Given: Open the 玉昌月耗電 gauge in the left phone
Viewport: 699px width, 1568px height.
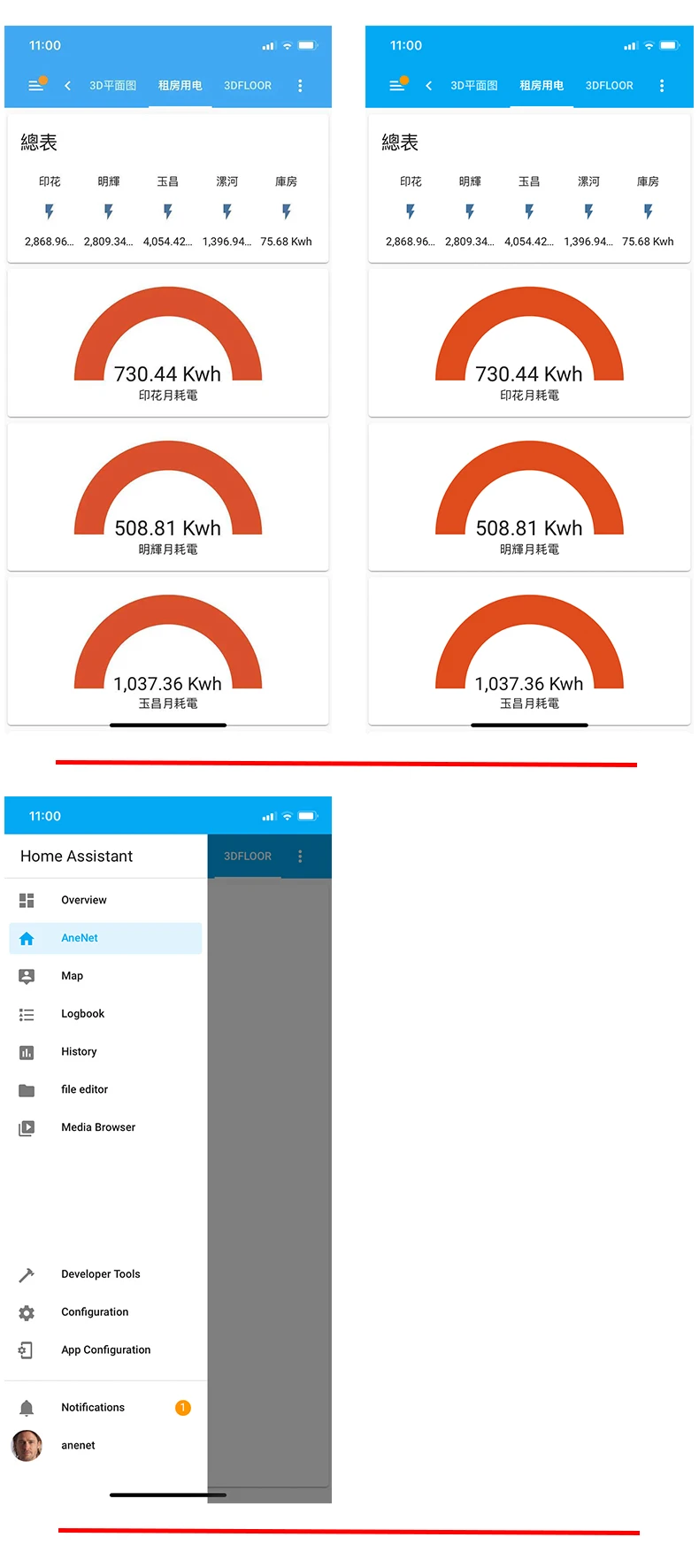Looking at the screenshot, I should click(168, 650).
